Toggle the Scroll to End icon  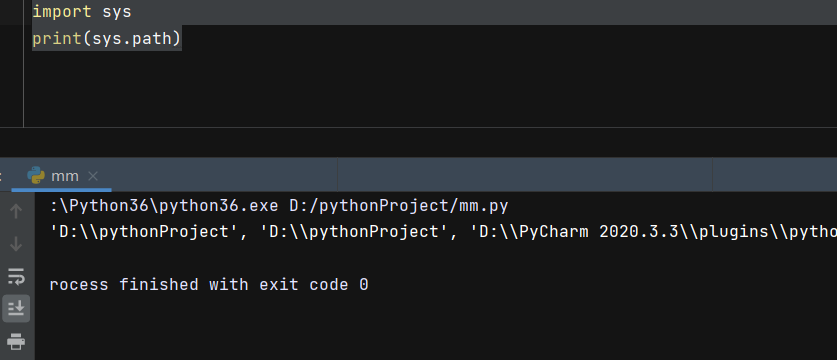pos(16,308)
